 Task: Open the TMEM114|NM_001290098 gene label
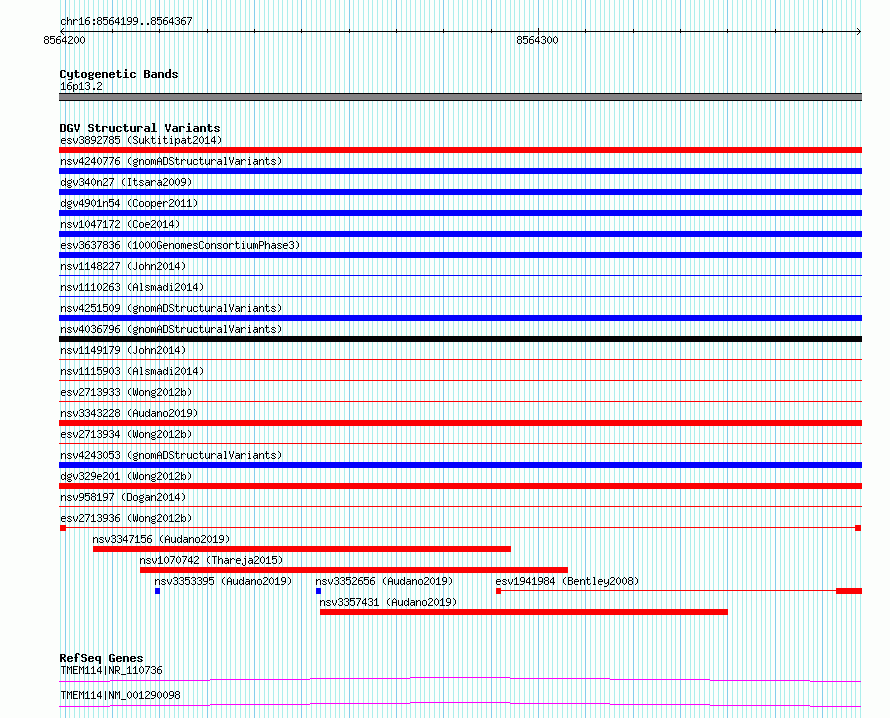[x=120, y=695]
